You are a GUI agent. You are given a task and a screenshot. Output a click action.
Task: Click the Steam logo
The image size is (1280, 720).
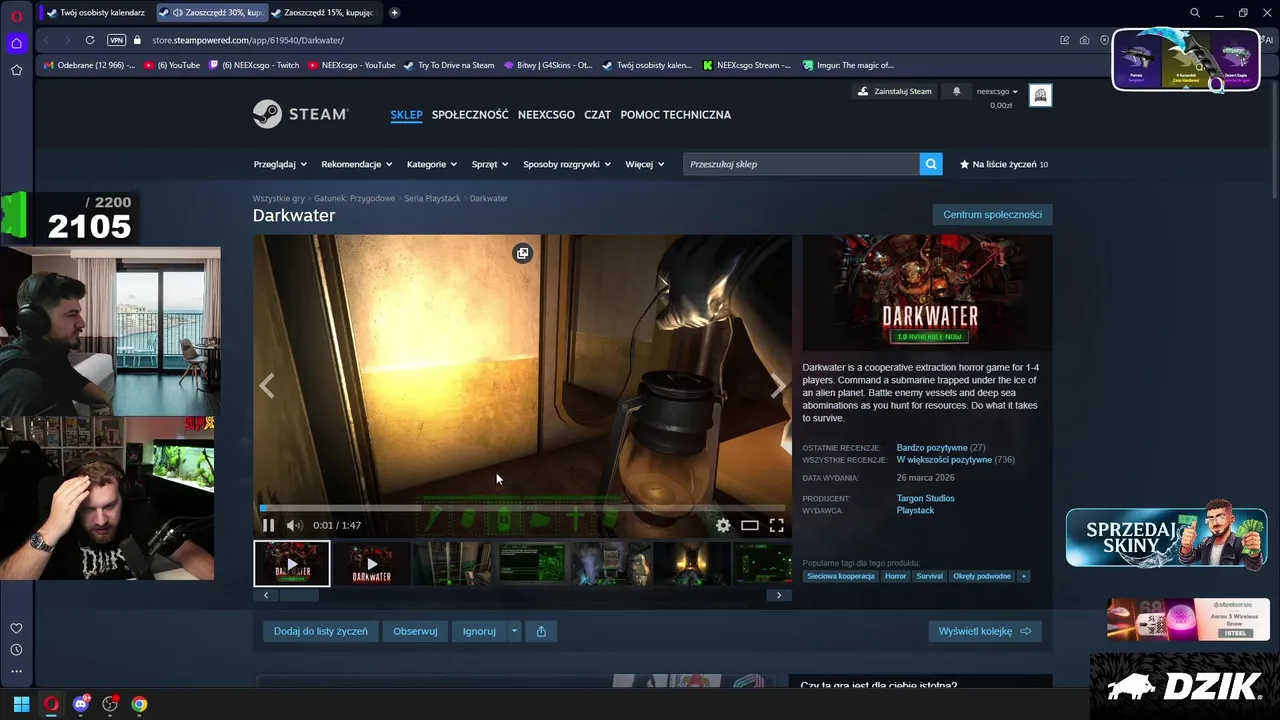(x=300, y=114)
